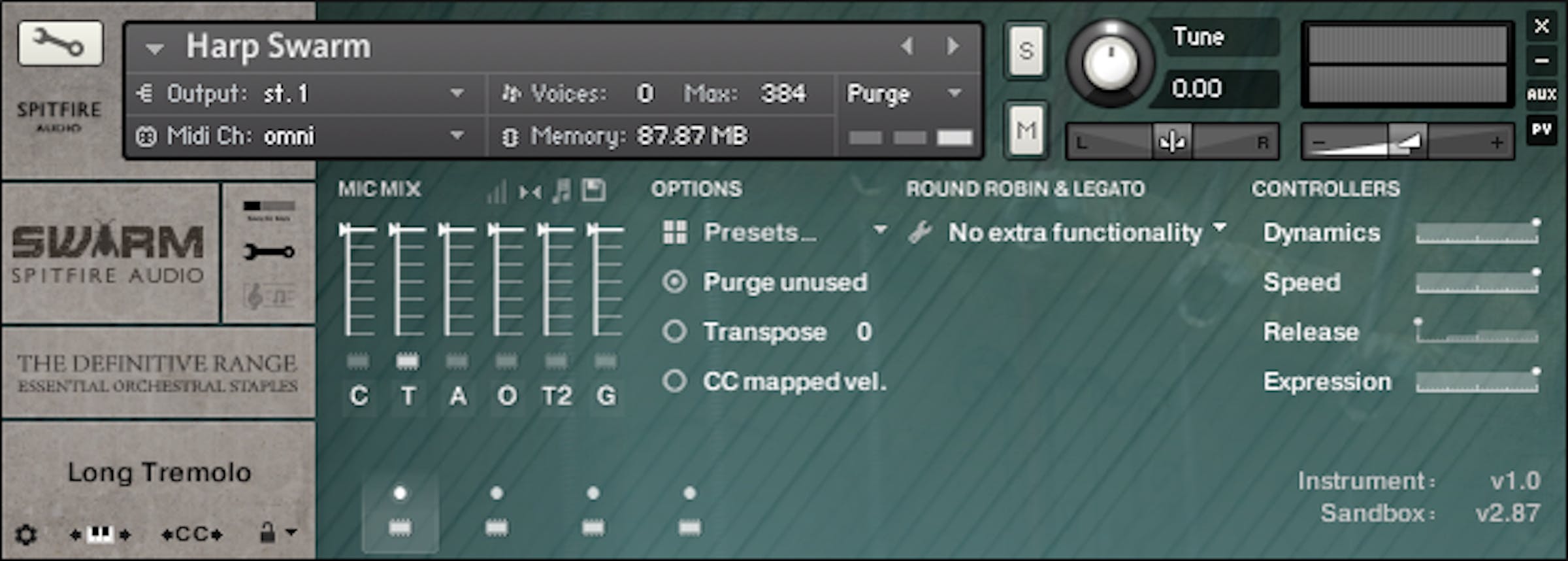Click the Presets grid icon

point(675,232)
